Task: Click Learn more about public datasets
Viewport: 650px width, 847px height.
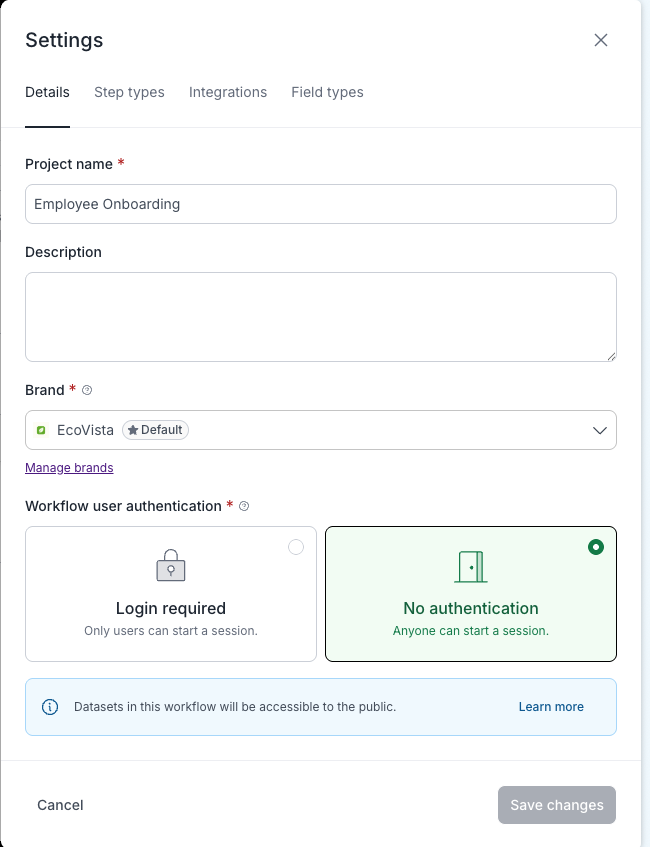Action: [551, 707]
